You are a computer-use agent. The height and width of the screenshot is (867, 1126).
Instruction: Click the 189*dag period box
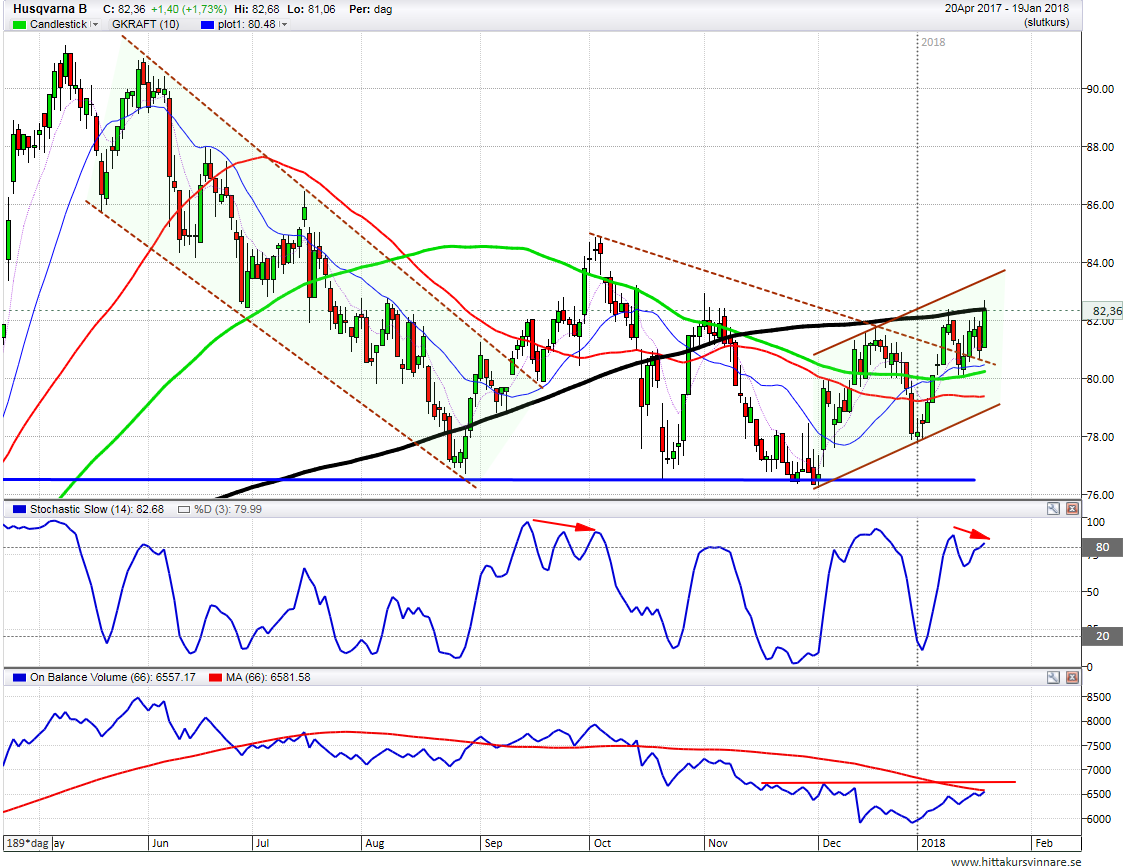(x=27, y=843)
